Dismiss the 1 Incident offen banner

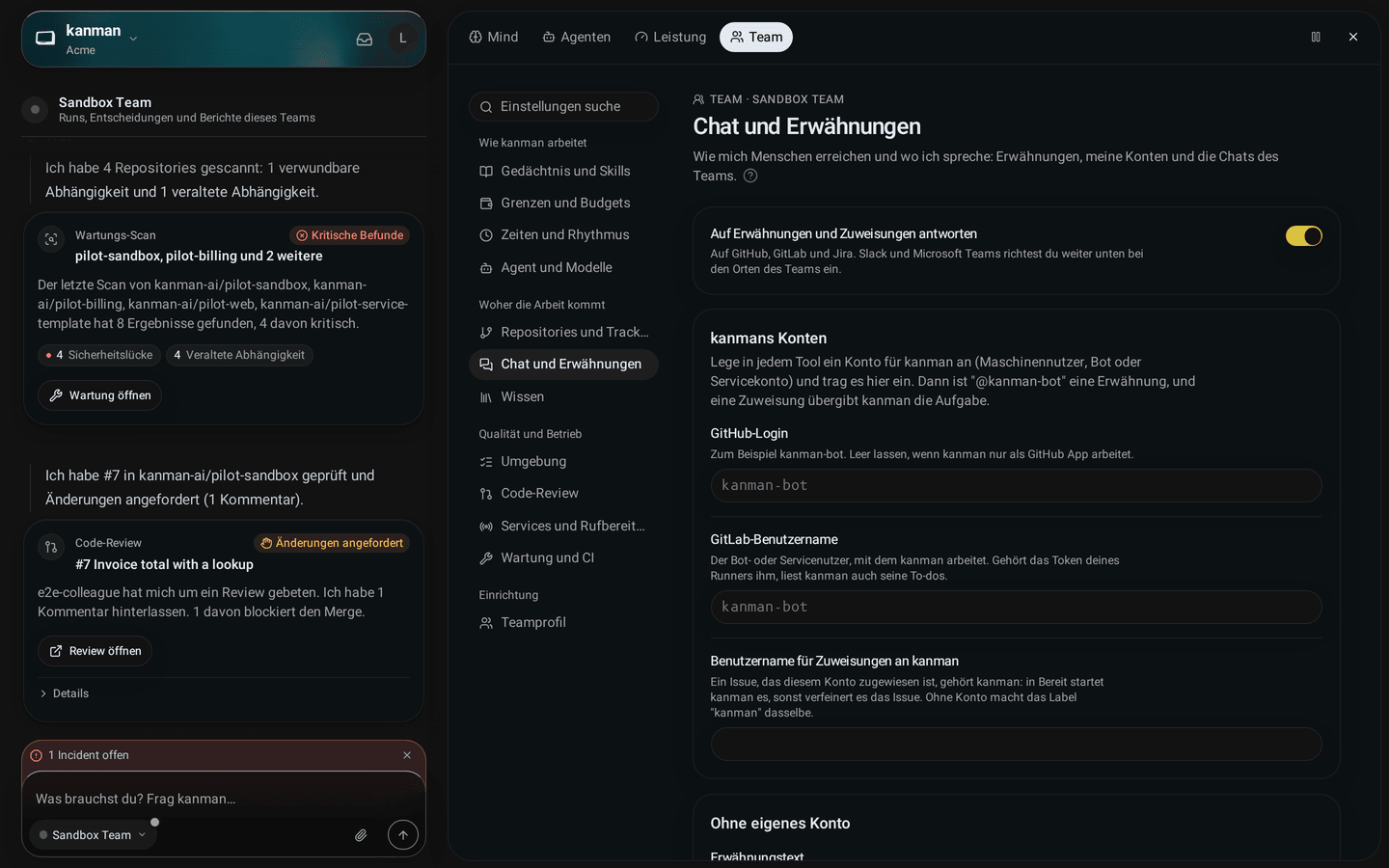tap(407, 755)
